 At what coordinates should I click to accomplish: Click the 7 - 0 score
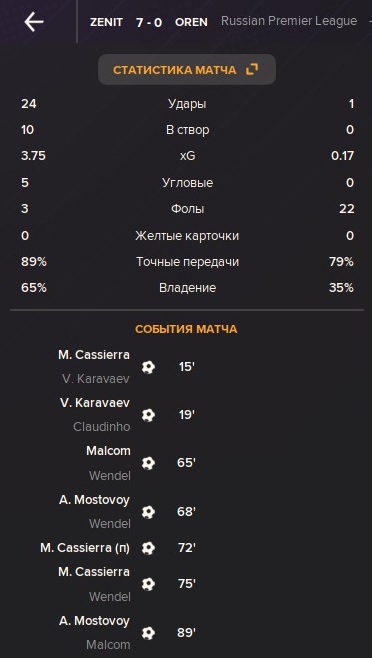click(149, 22)
